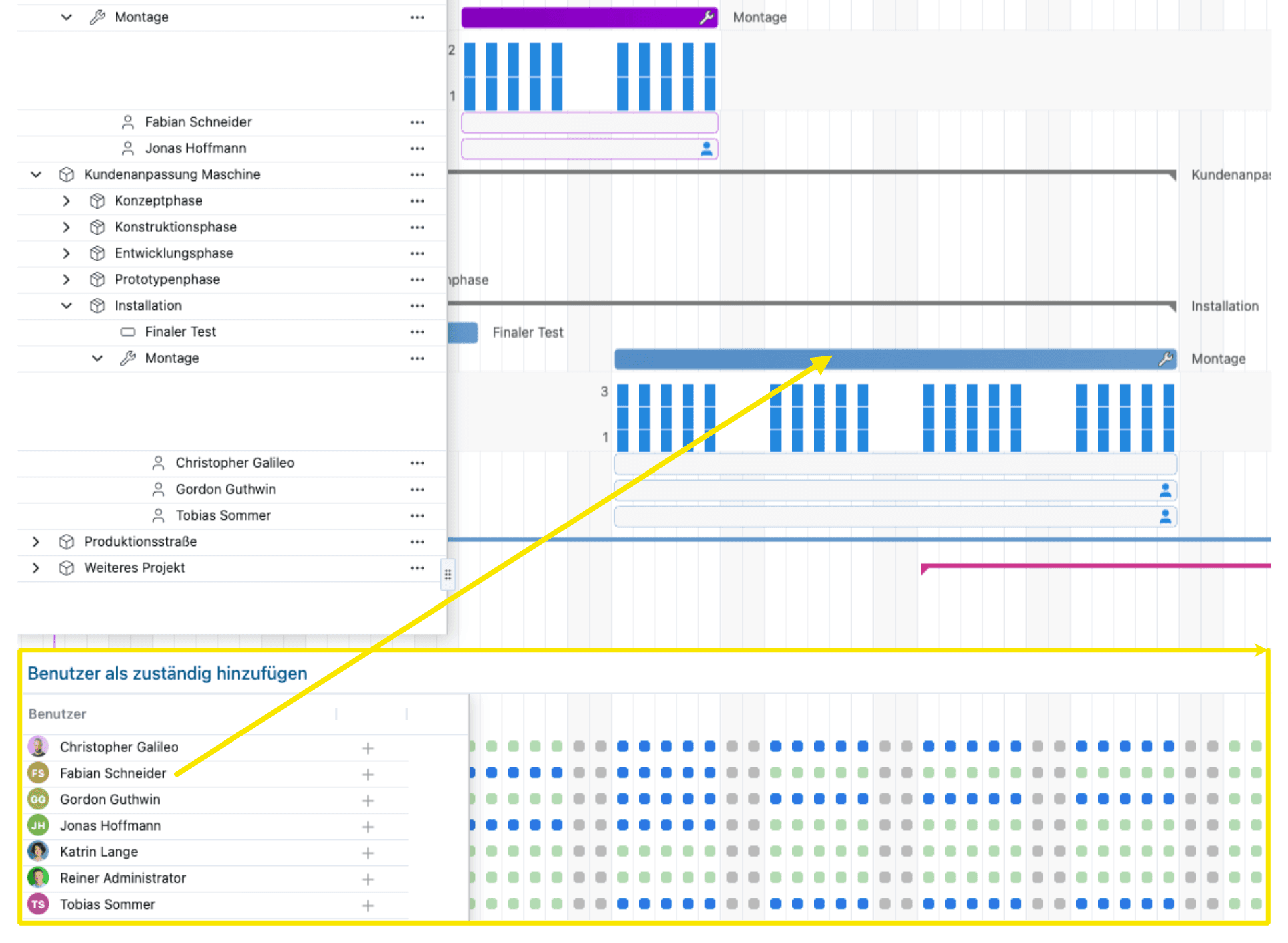Expand the Produktionsstraße project

point(35,541)
